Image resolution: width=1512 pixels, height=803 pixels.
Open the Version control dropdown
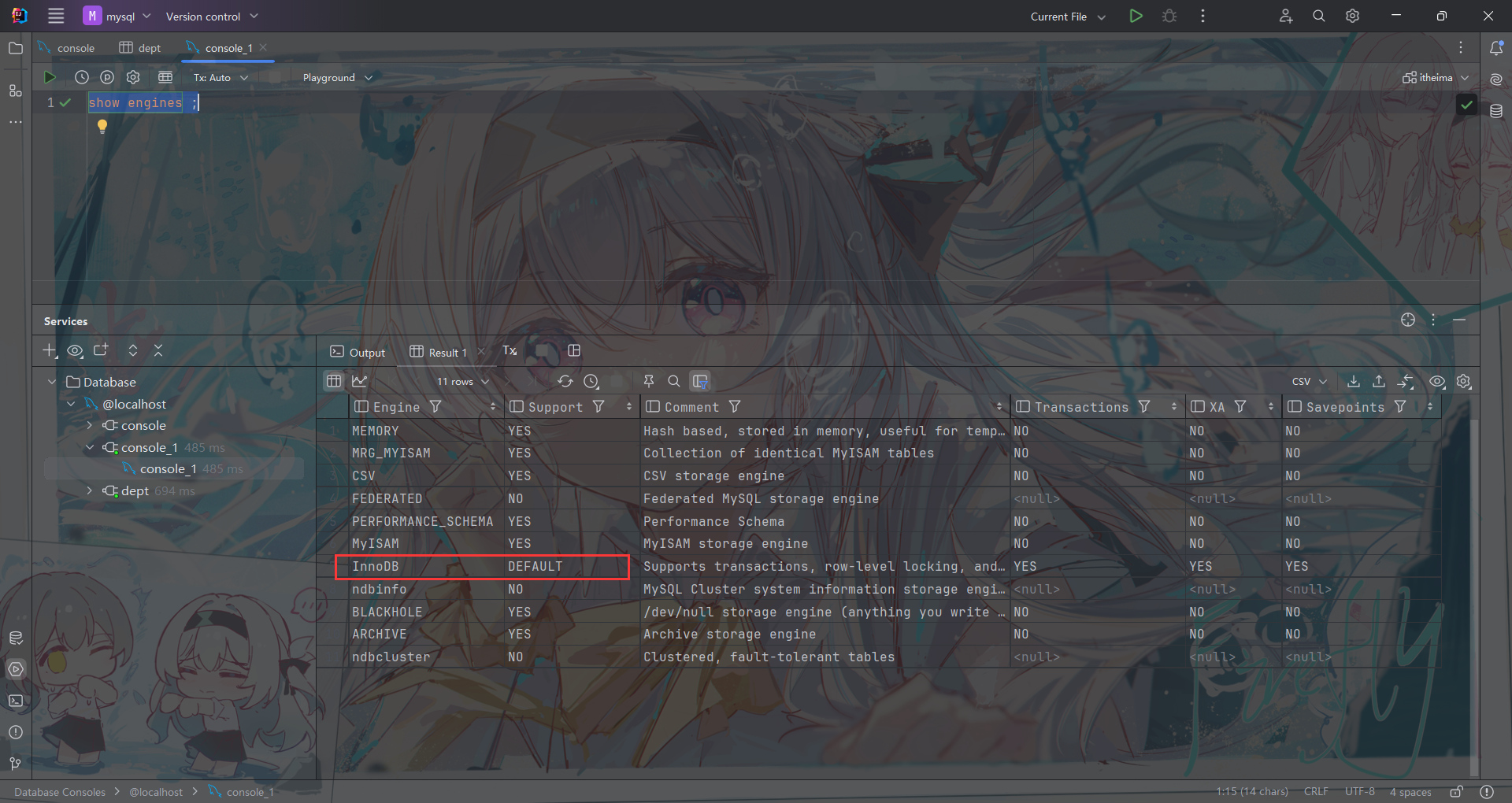(212, 16)
